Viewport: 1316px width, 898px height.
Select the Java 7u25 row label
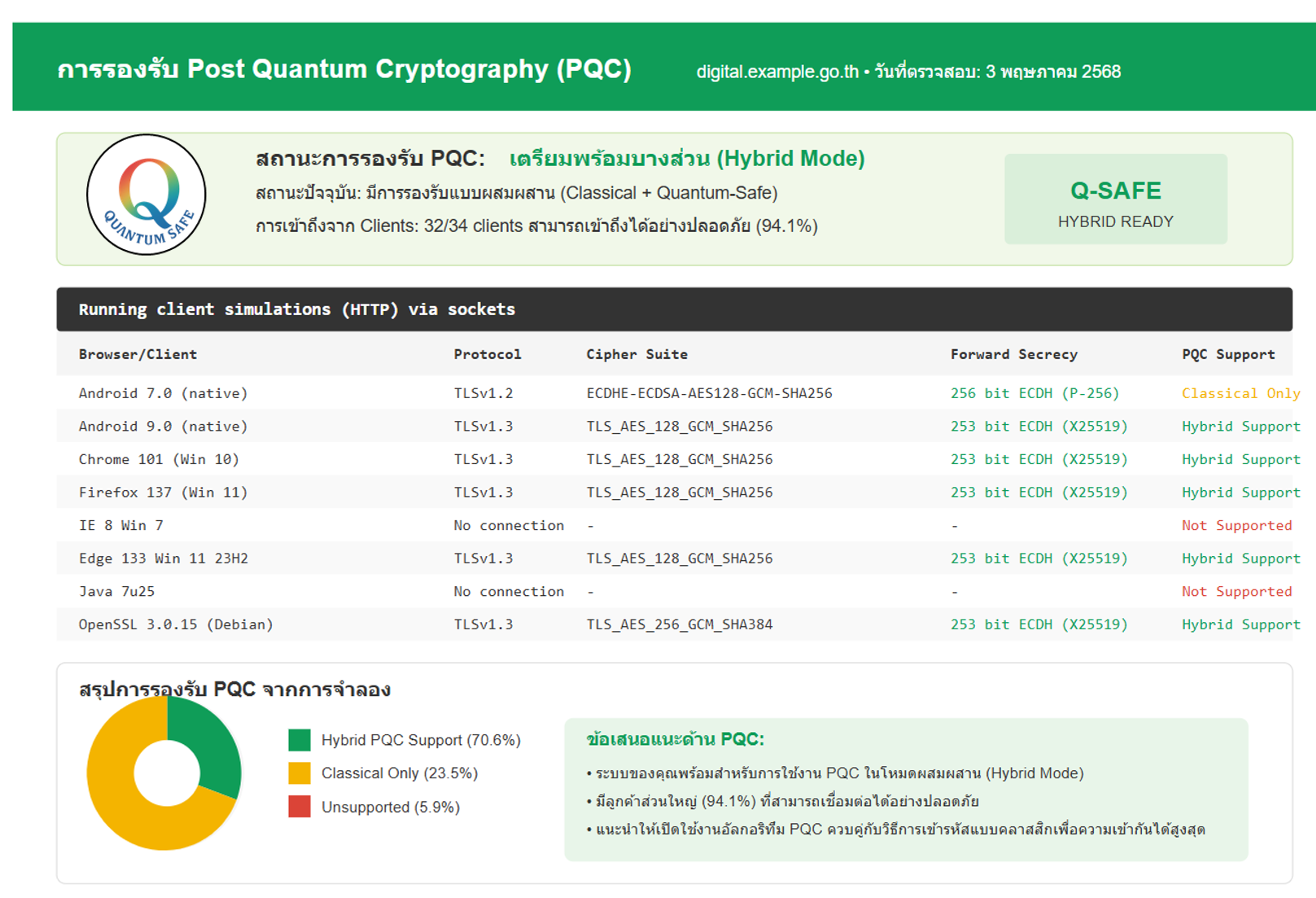click(116, 591)
